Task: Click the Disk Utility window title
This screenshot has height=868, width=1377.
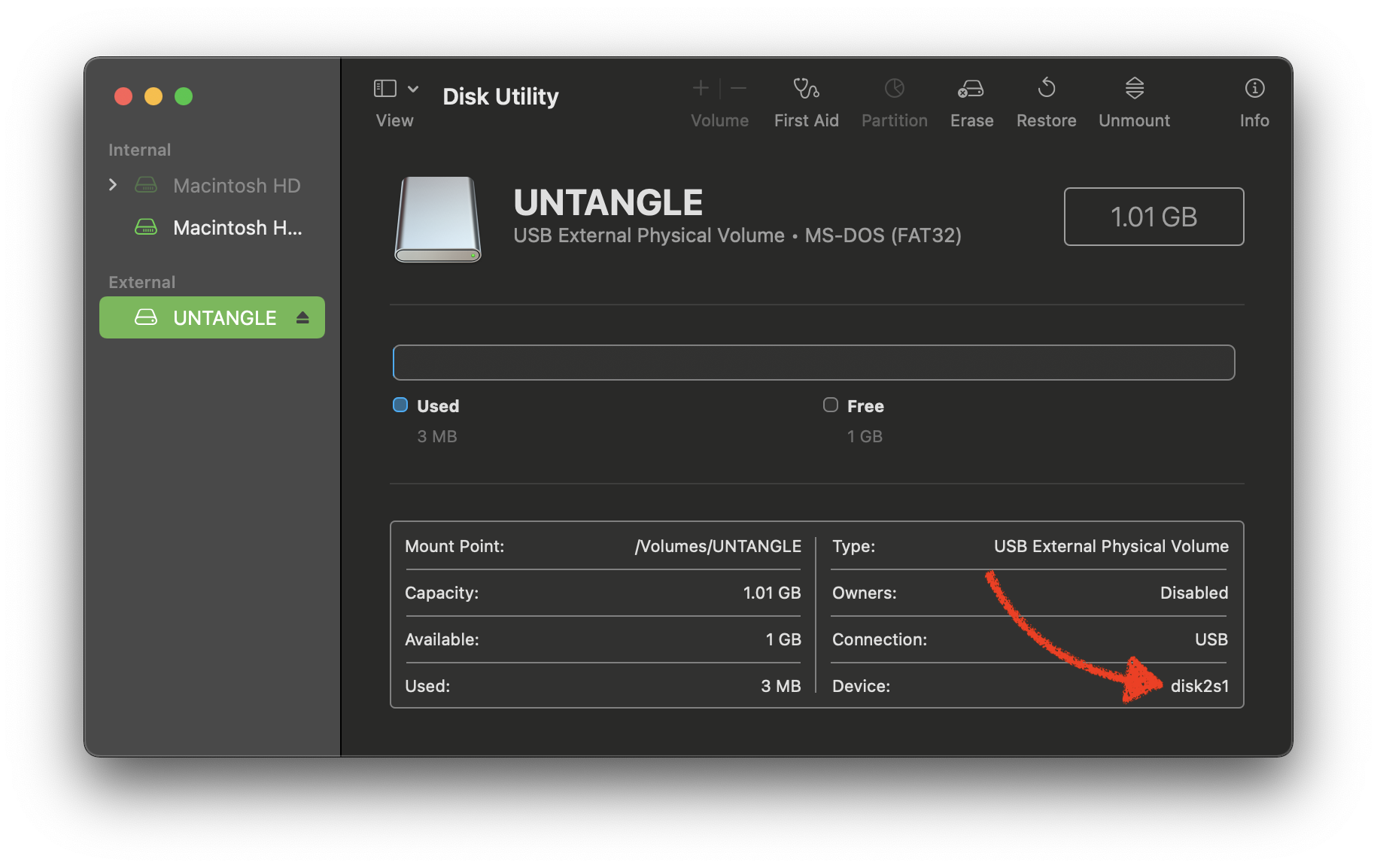Action: (x=500, y=96)
